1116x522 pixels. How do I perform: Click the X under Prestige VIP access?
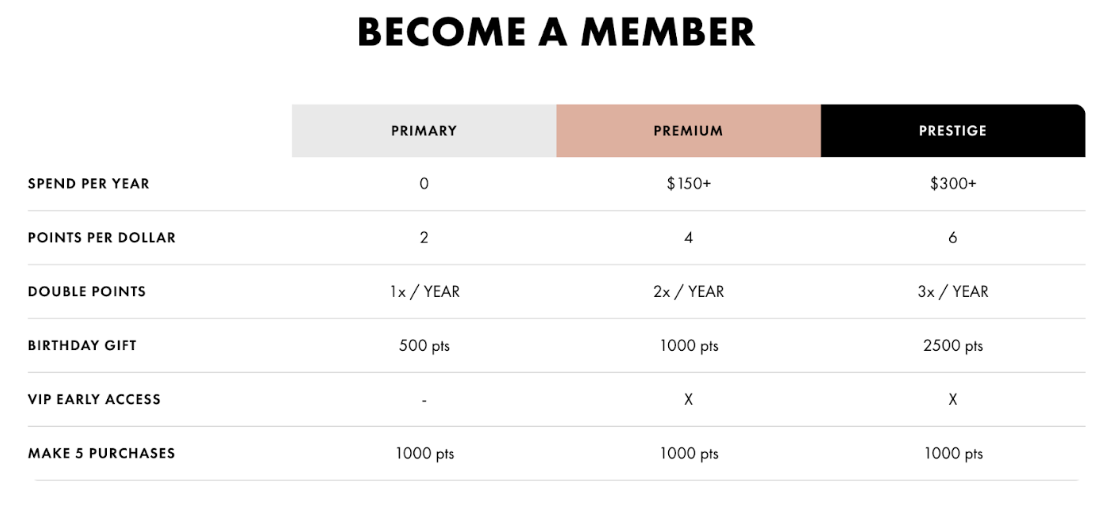click(x=953, y=400)
